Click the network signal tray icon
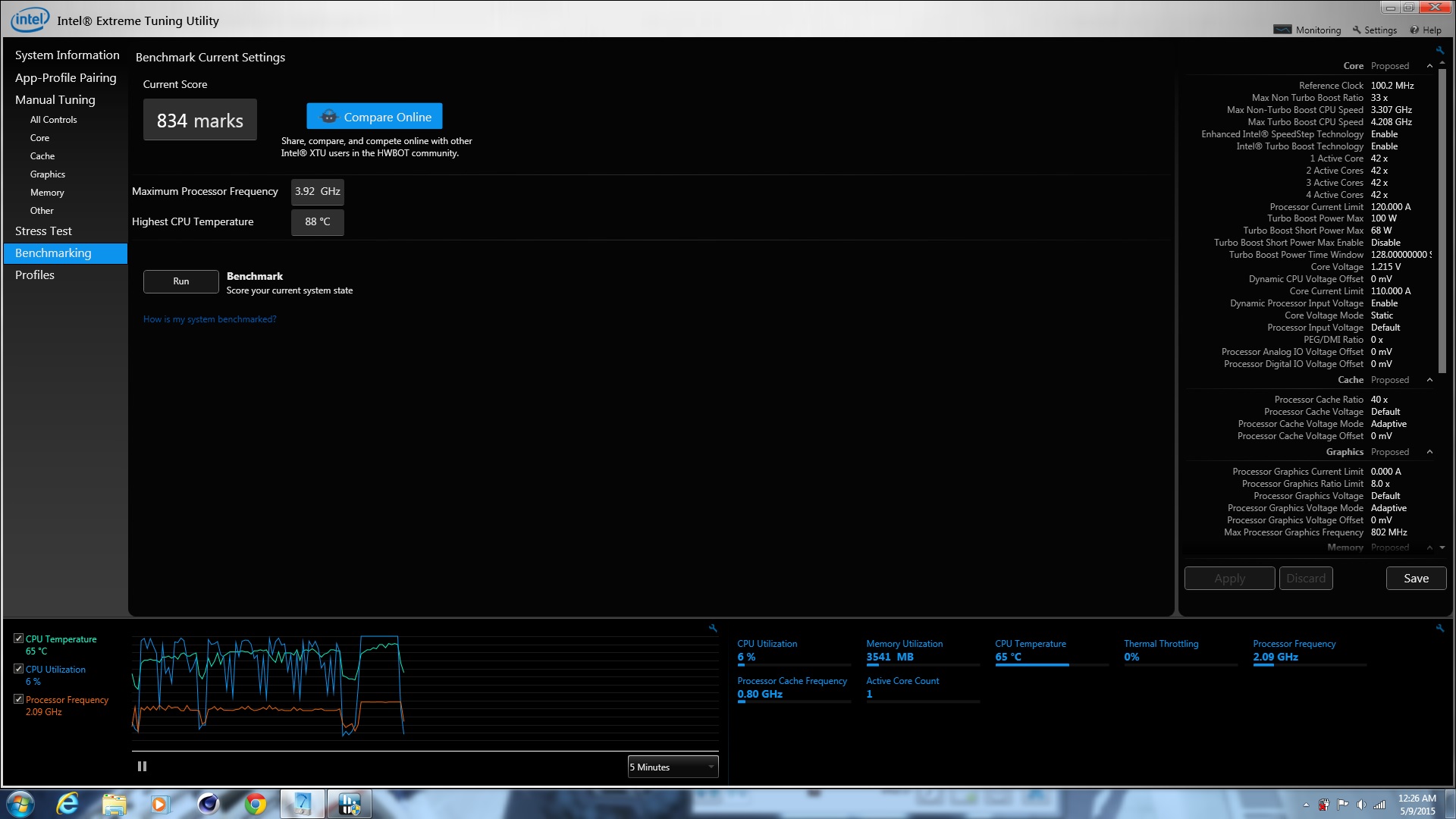This screenshot has height=819, width=1456. tap(1380, 805)
